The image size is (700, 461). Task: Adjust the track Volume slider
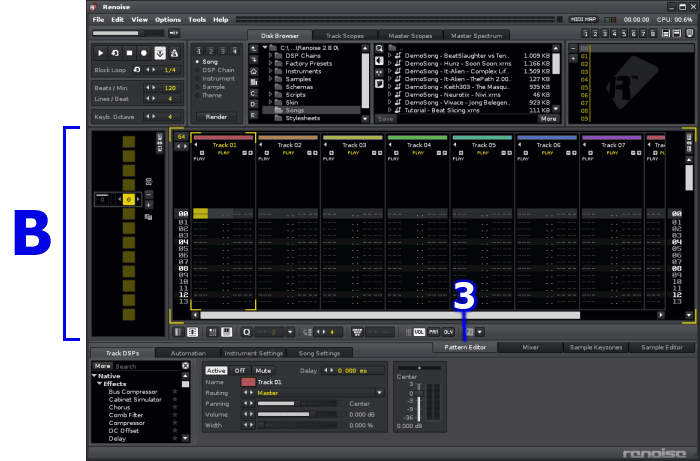(x=297, y=414)
